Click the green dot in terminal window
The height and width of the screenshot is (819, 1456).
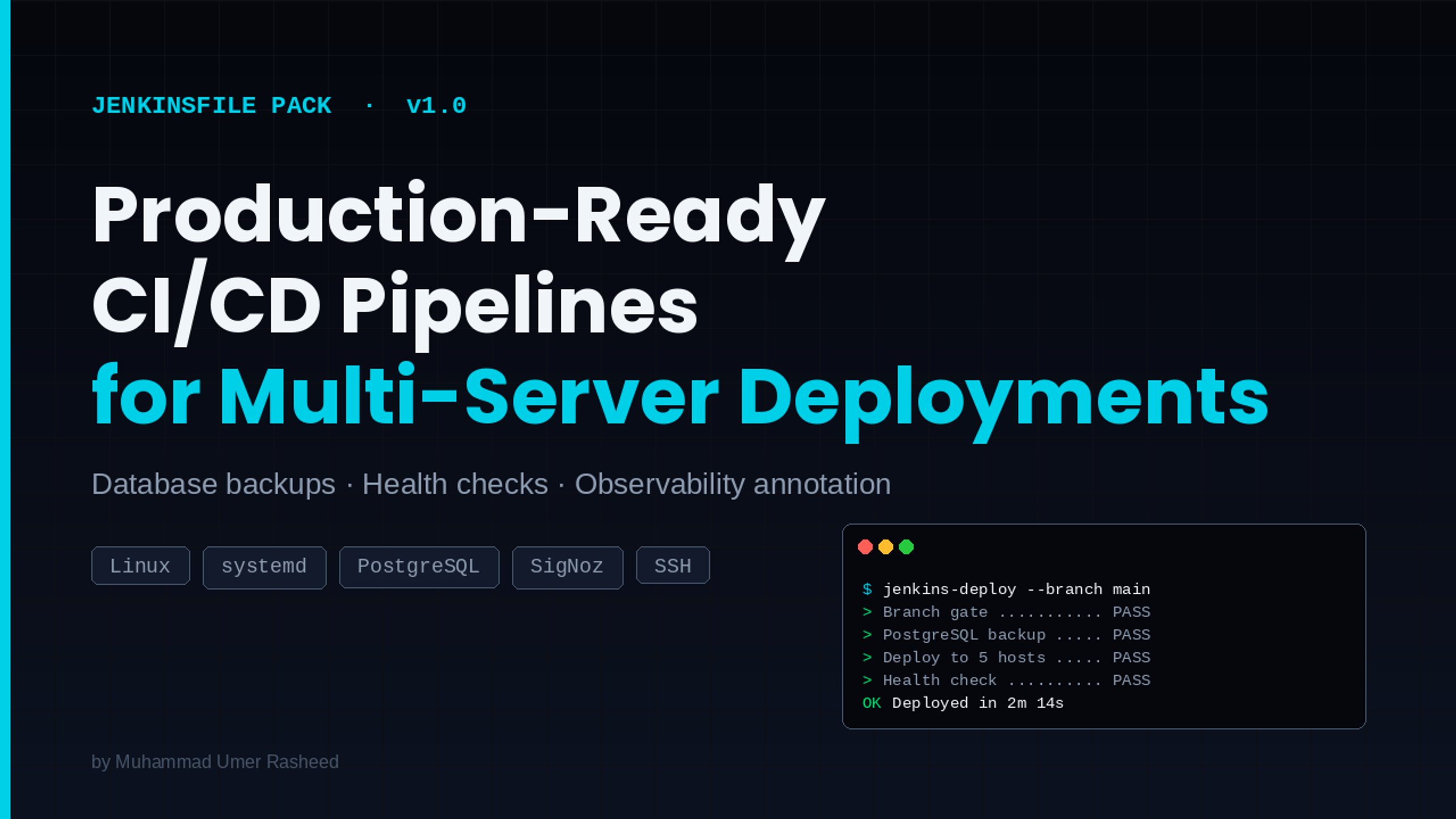click(906, 547)
